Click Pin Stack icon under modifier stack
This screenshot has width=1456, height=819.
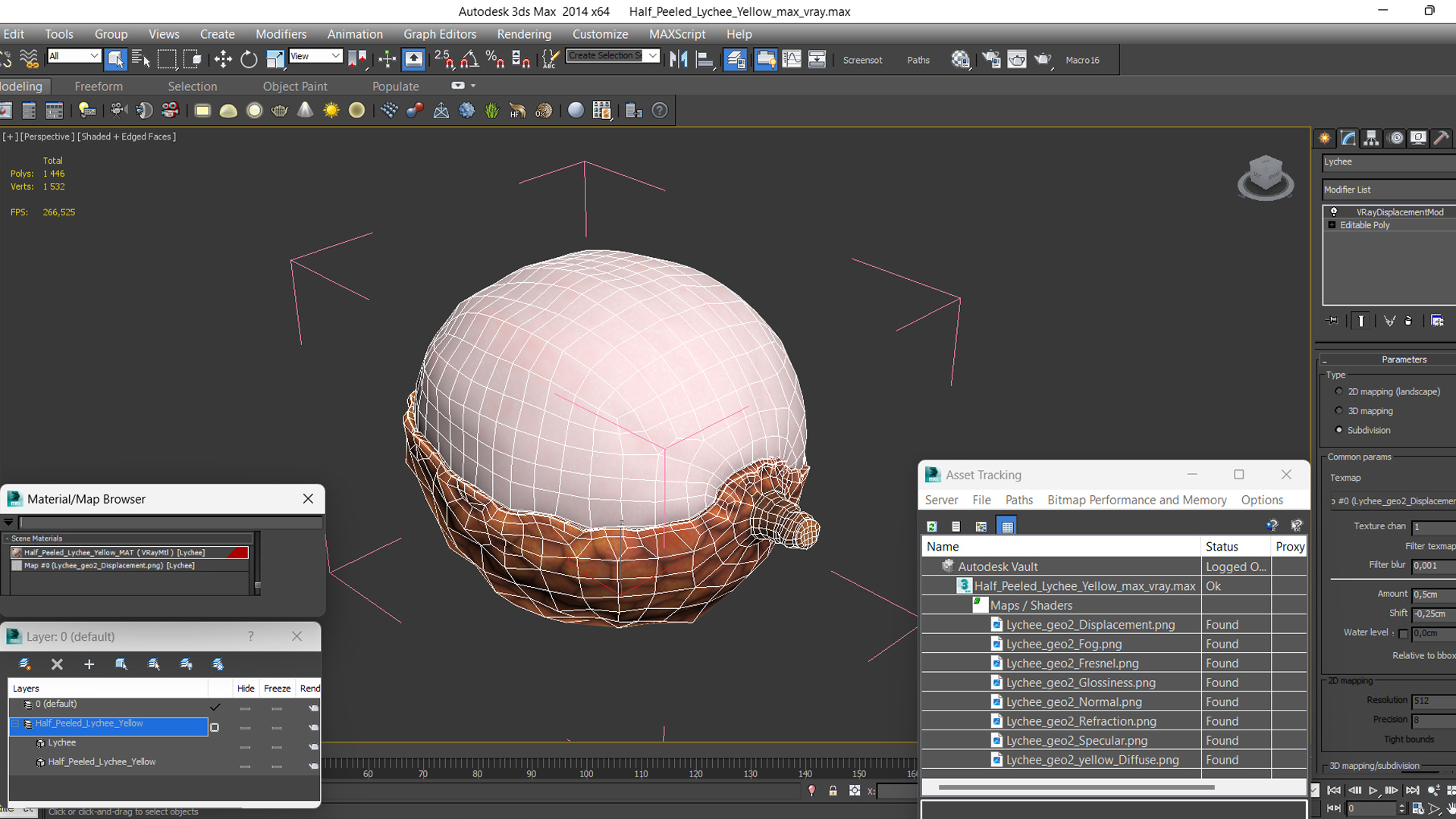point(1332,321)
